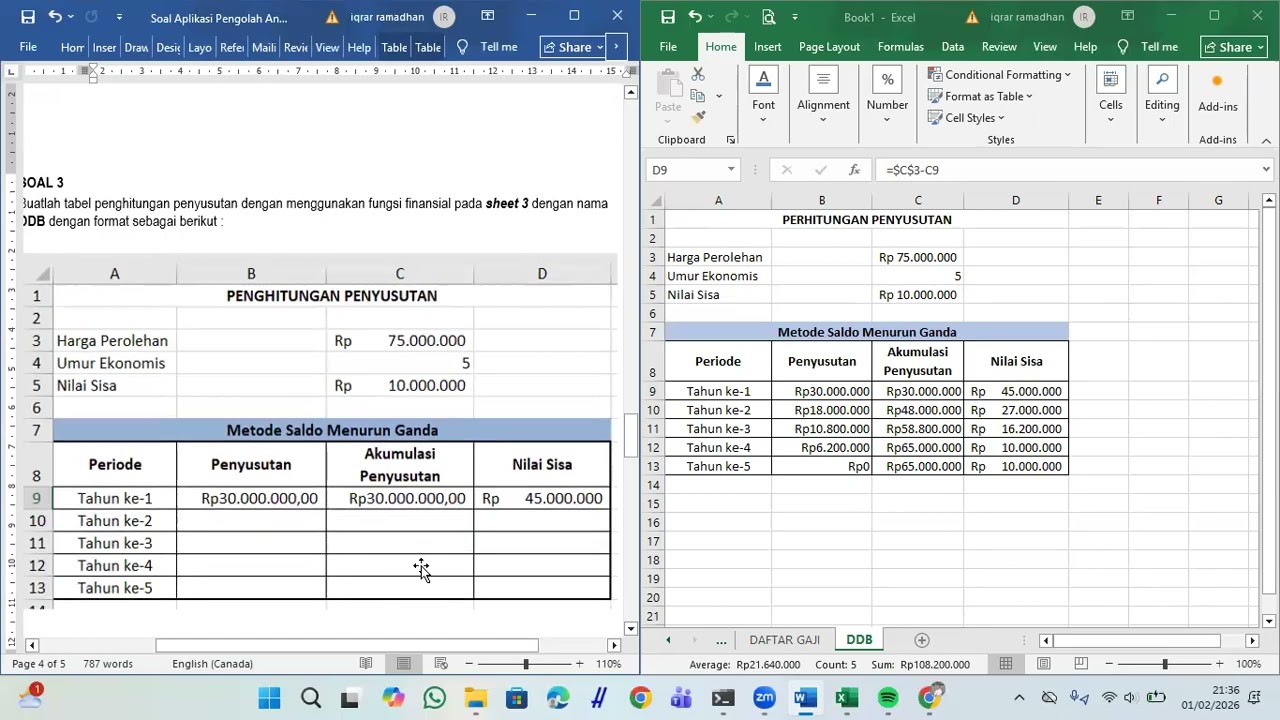The width and height of the screenshot is (1280, 720).
Task: Open Conditional Formatting dropdown
Action: [x=999, y=75]
